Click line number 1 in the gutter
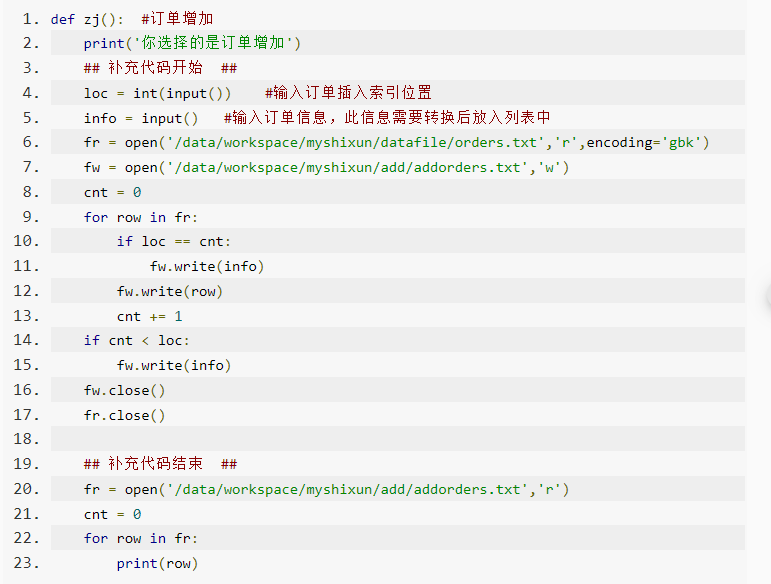771x584 pixels. (x=29, y=19)
